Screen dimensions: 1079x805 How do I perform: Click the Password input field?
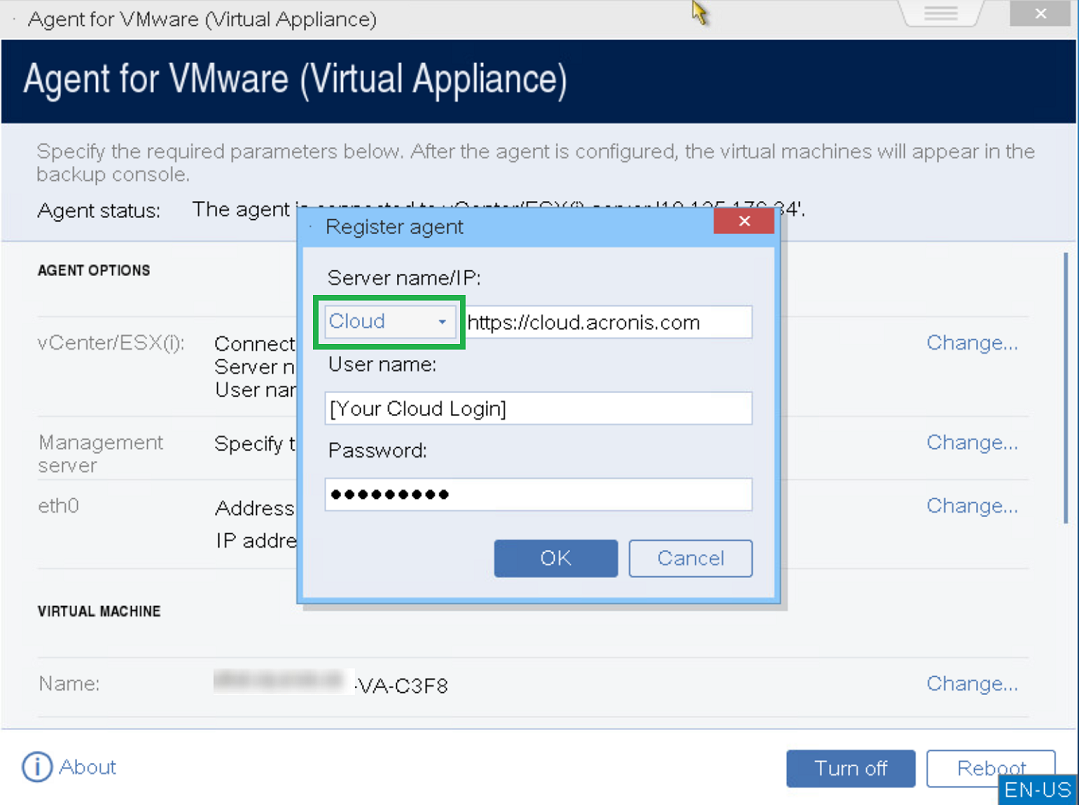[537, 494]
